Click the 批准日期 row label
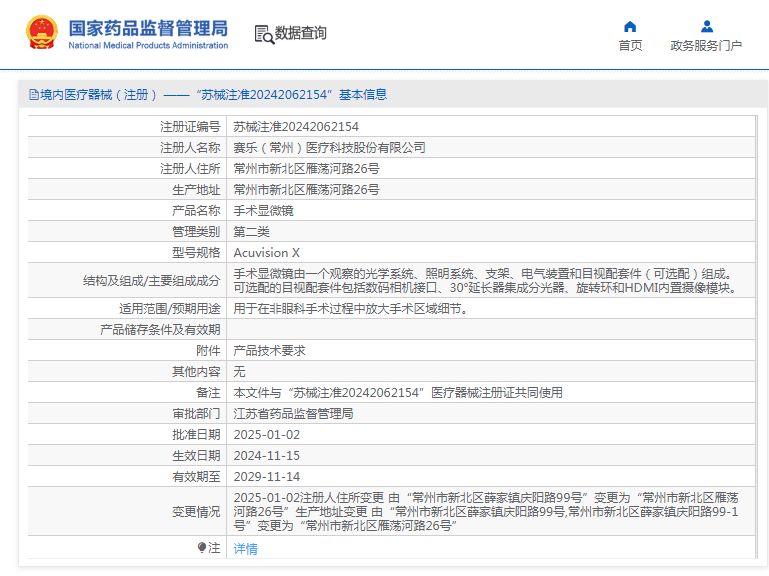The image size is (769, 576). click(196, 435)
